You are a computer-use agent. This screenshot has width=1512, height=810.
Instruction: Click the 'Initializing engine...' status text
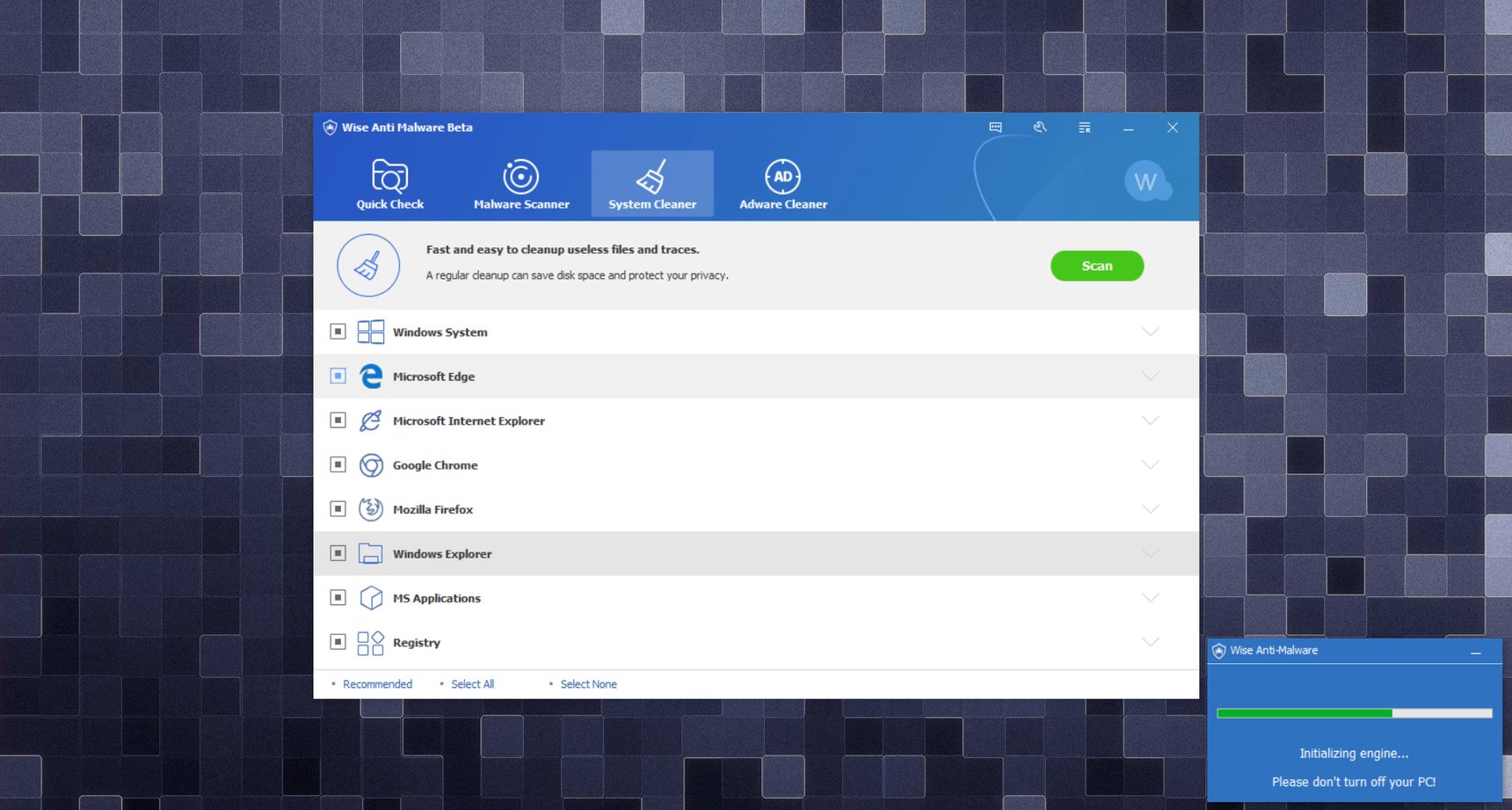point(1354,754)
